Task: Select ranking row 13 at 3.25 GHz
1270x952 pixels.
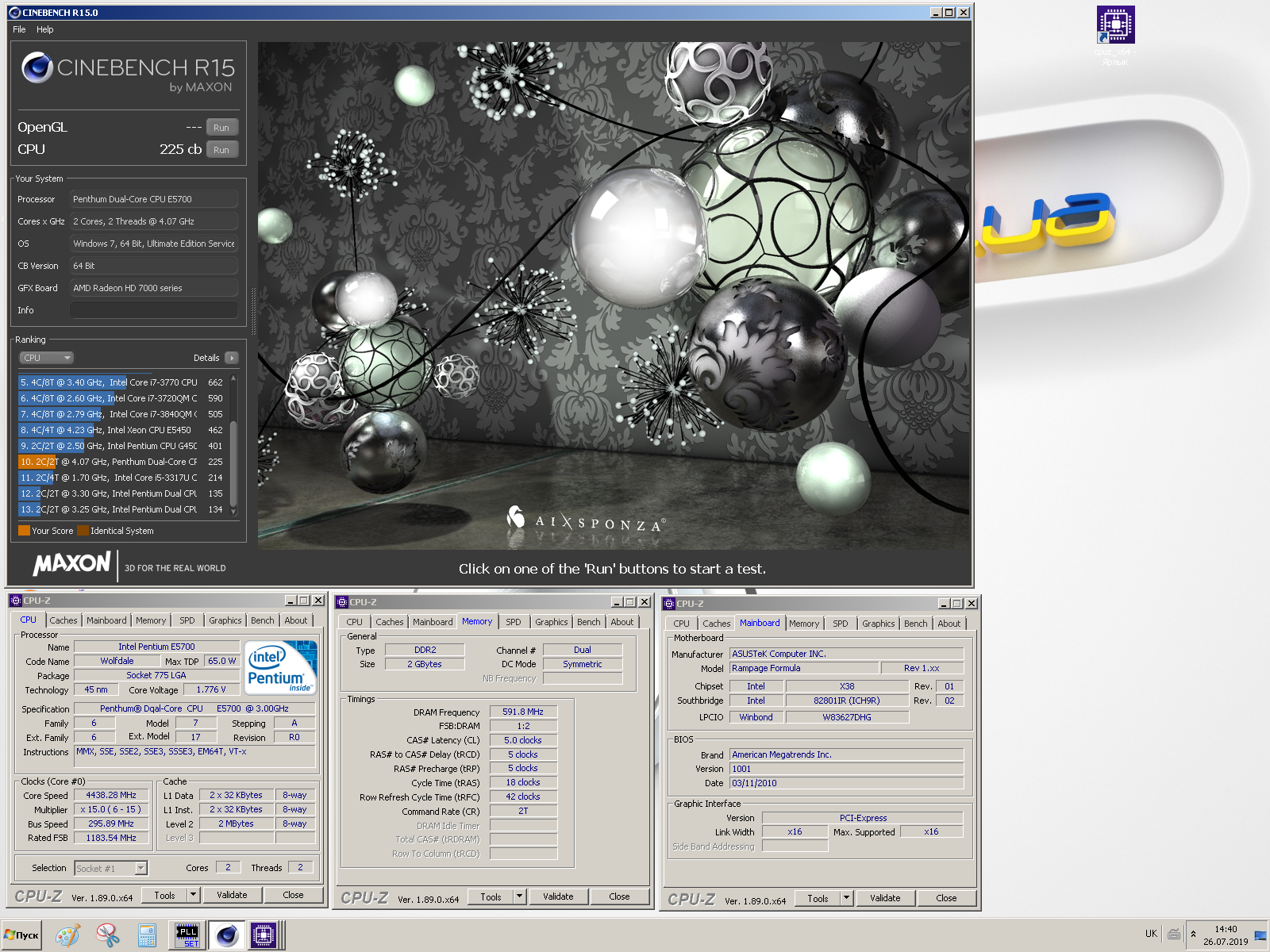Action: [x=122, y=509]
